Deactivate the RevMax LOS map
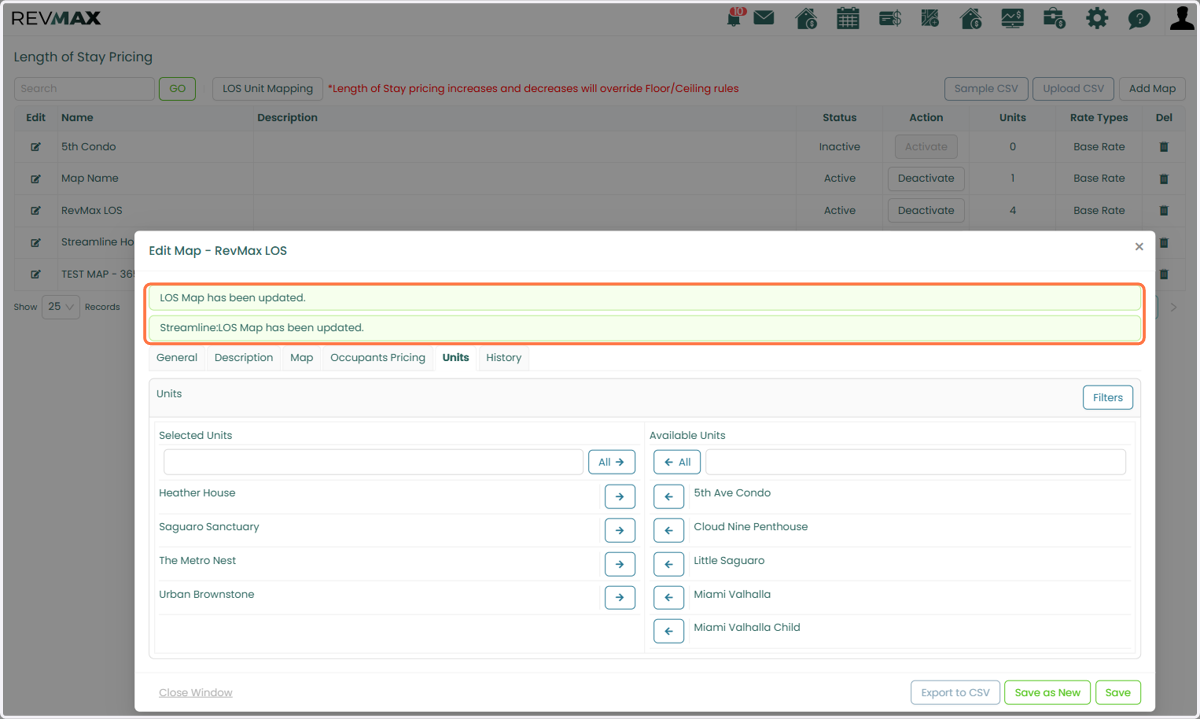This screenshot has height=719, width=1200. point(926,211)
